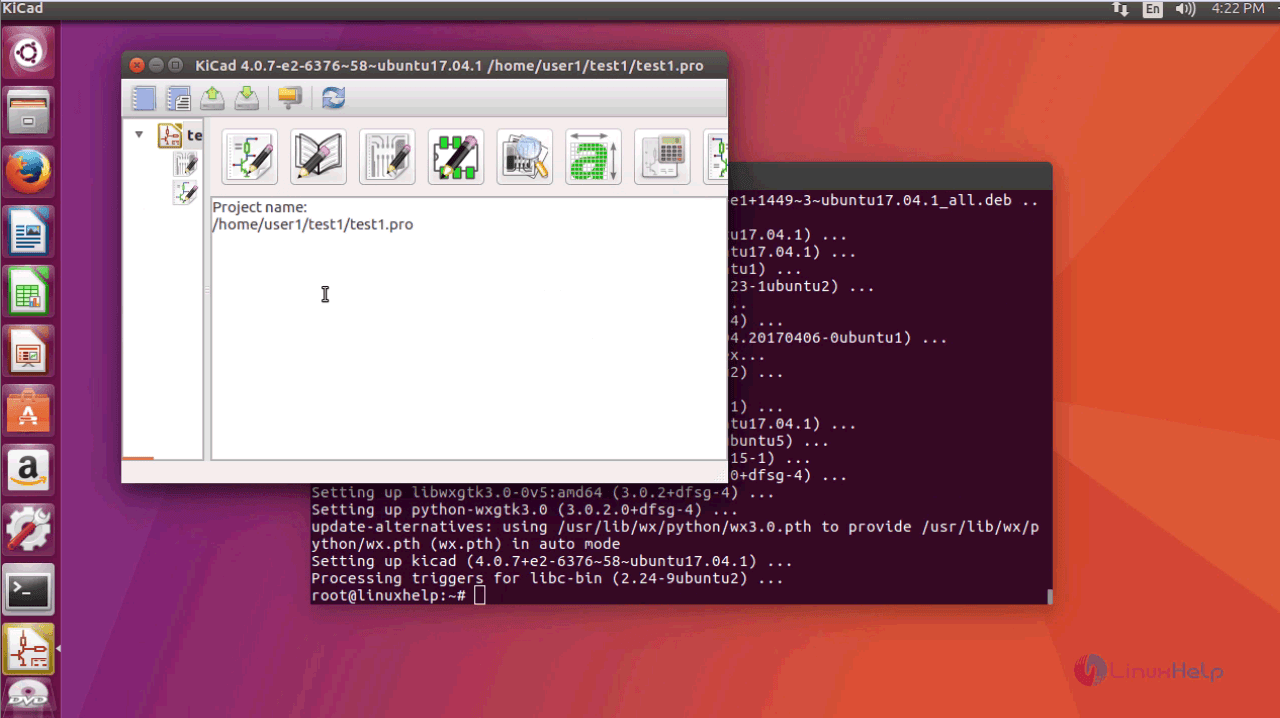Click 'Setting up kicad' line in the terminal
The height and width of the screenshot is (718, 1280).
click(551, 561)
